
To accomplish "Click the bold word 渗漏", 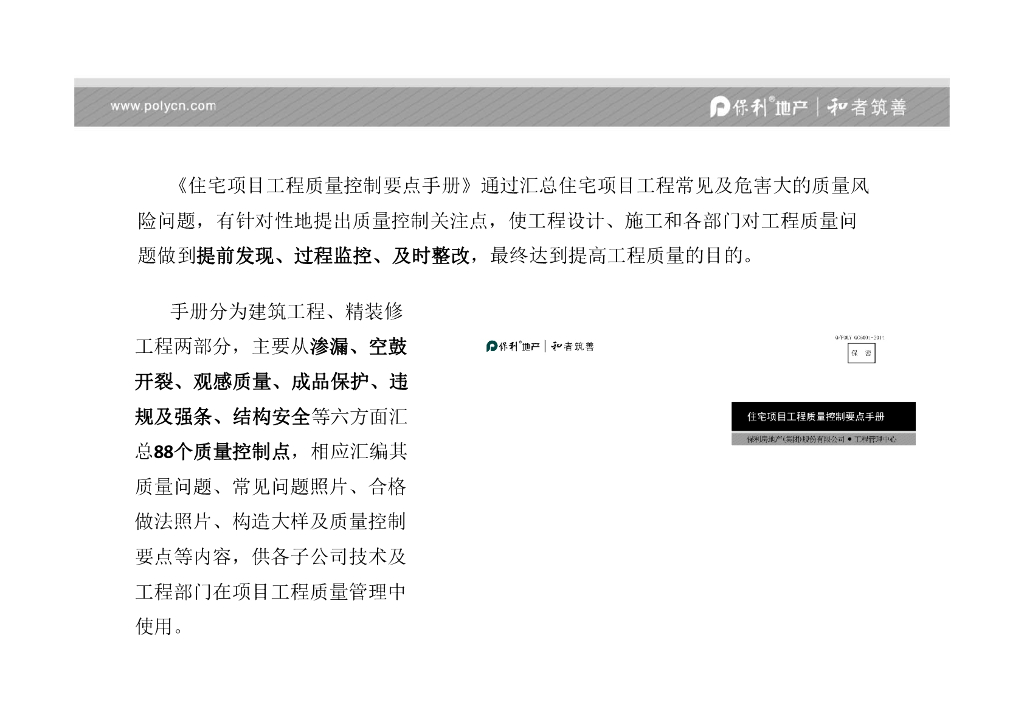I will coord(329,347).
